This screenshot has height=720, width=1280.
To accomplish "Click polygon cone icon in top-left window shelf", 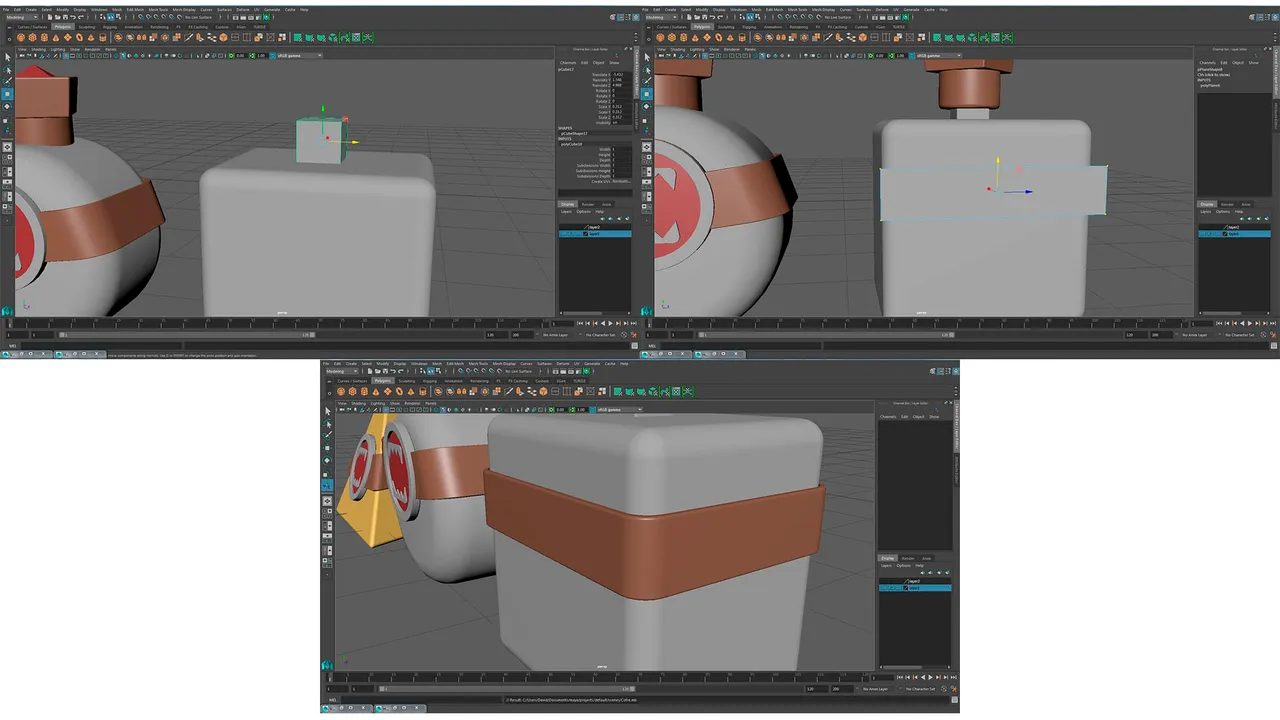I will pyautogui.click(x=56, y=37).
